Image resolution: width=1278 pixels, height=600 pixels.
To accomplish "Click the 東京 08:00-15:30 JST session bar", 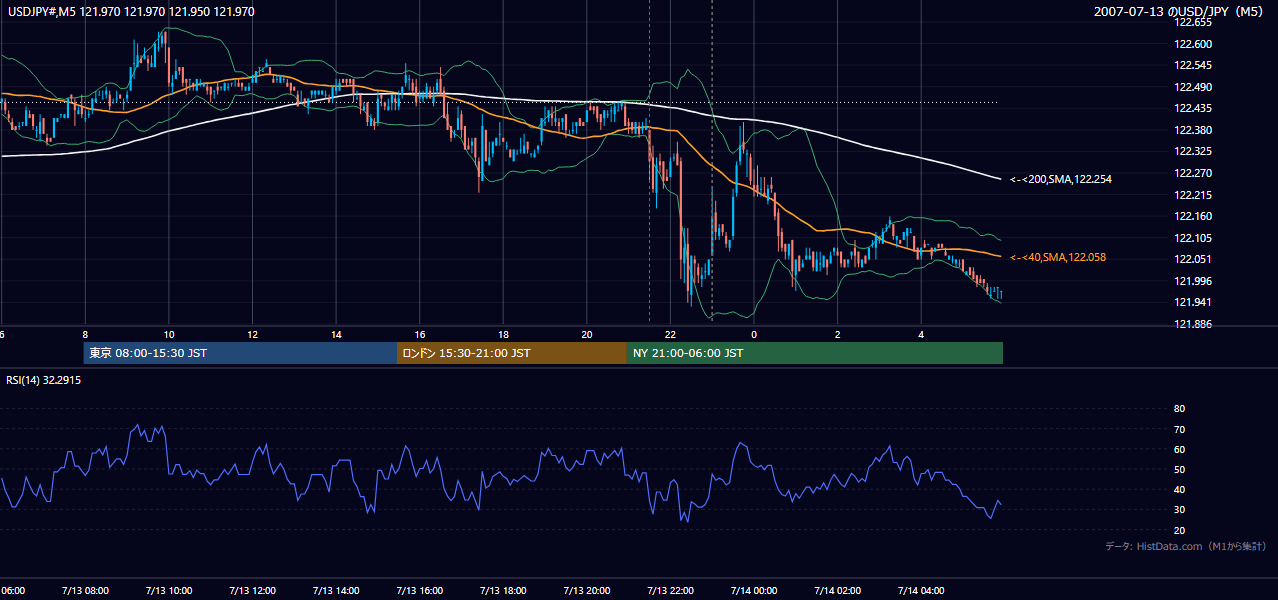I will click(x=241, y=353).
